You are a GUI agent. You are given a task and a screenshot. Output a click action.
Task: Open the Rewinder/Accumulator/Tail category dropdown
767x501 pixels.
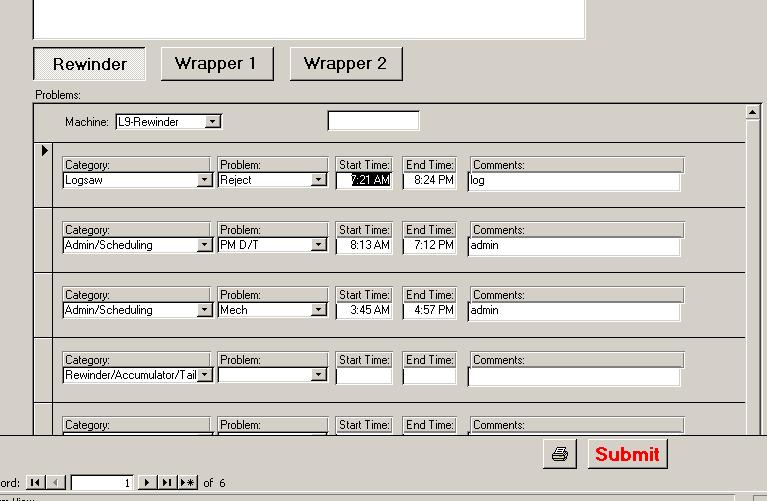[204, 375]
